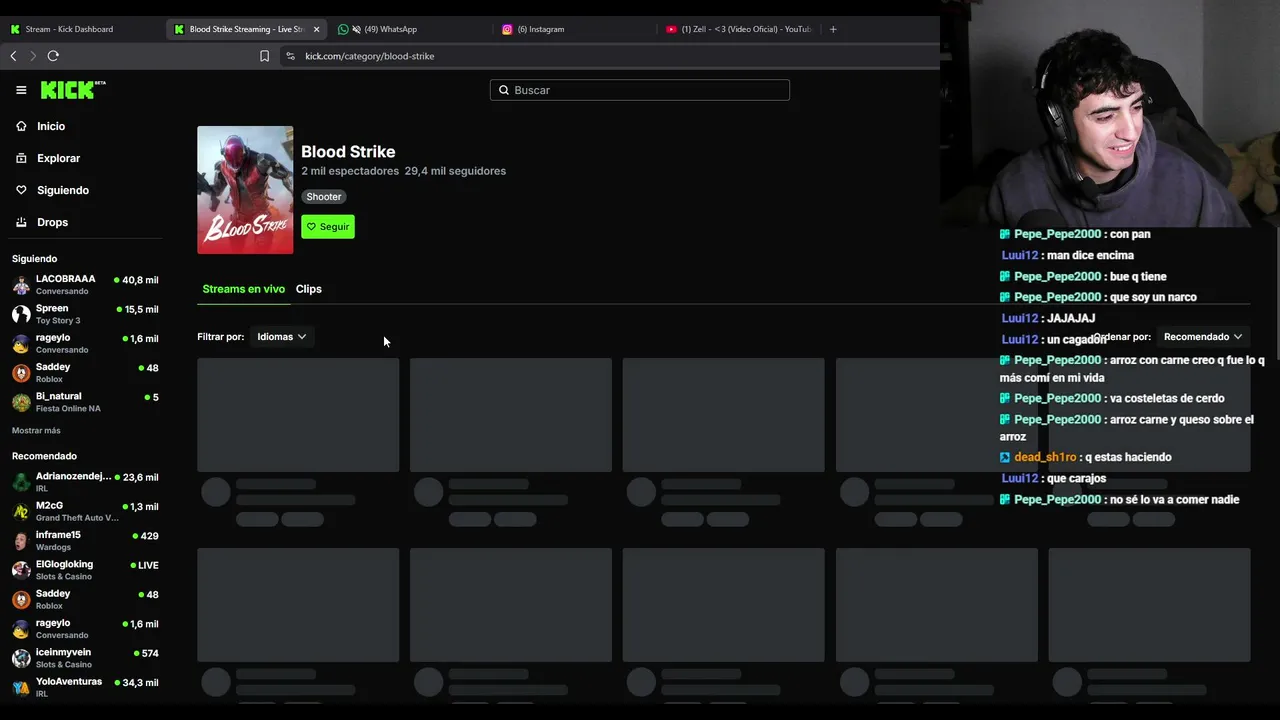
Task: Click the chat message 'con pan'
Action: 1130,234
